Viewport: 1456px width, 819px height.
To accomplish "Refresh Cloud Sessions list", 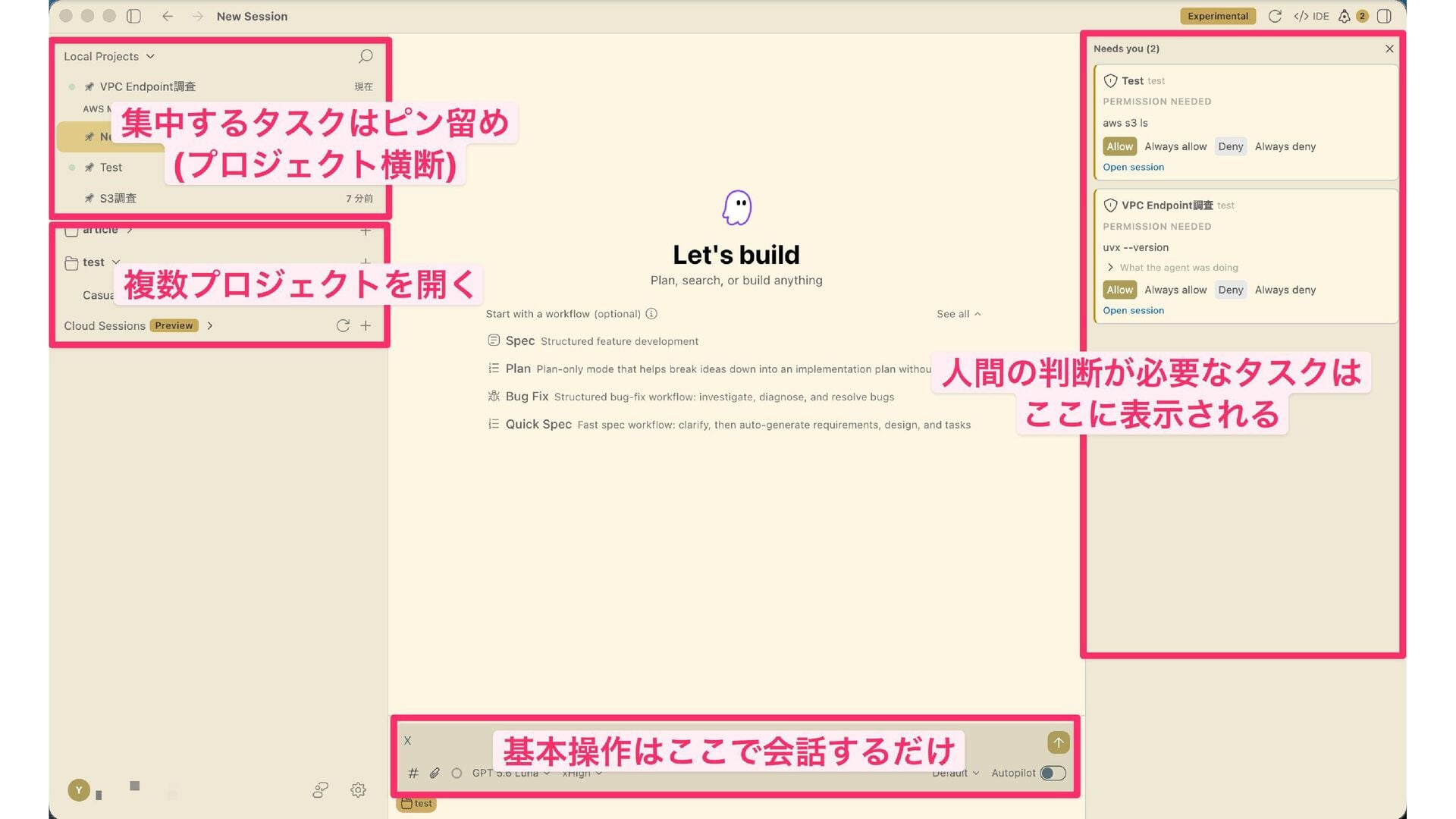I will [x=343, y=325].
